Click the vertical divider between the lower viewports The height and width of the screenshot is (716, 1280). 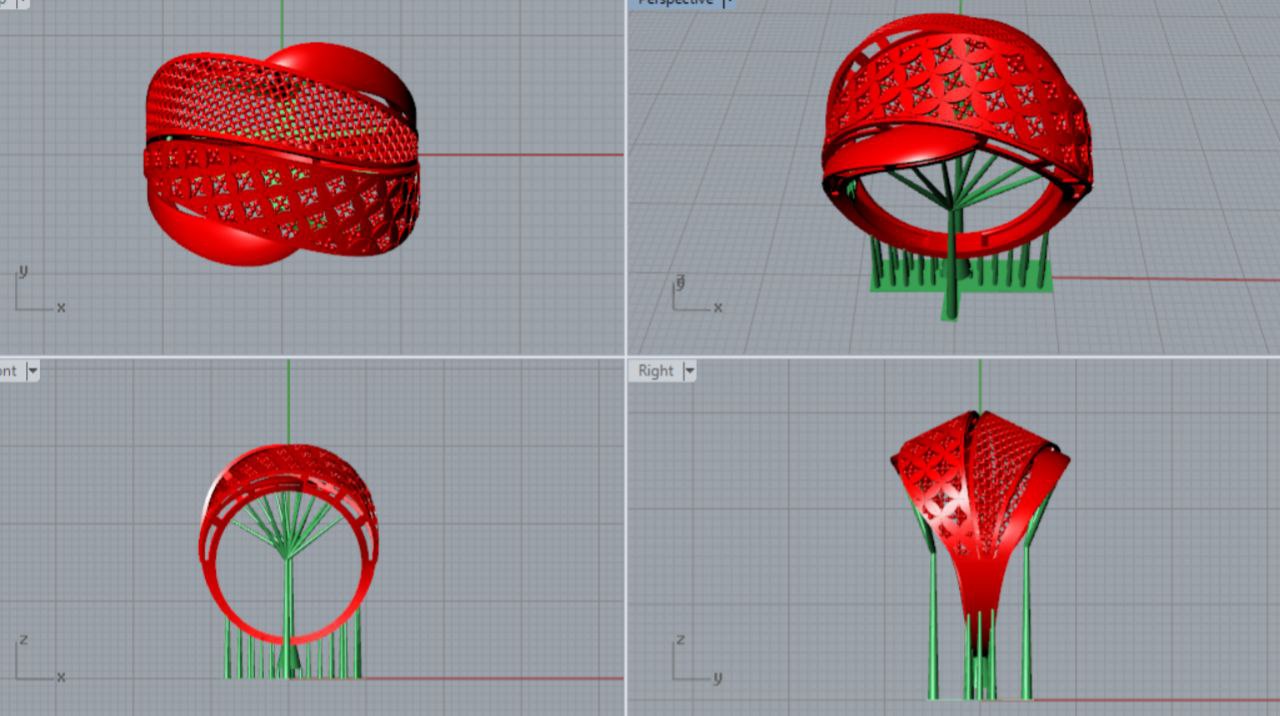pos(626,540)
